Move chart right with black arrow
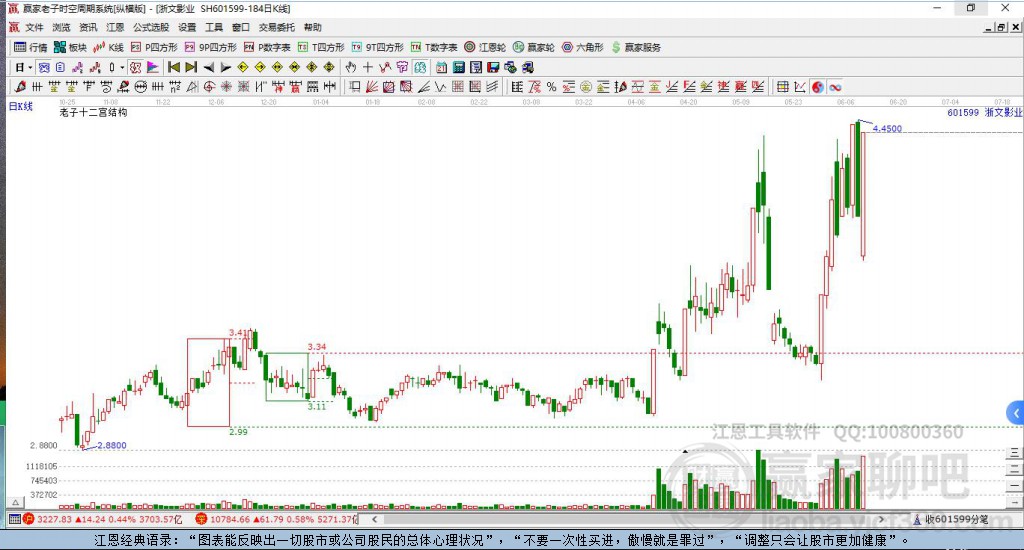Viewport: 1024px width, 550px height. click(x=225, y=67)
